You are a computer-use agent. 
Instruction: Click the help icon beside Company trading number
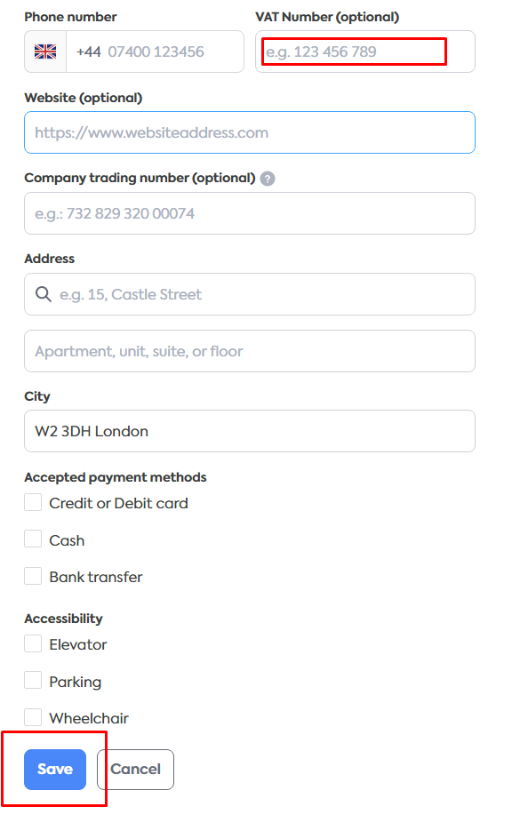pos(268,178)
